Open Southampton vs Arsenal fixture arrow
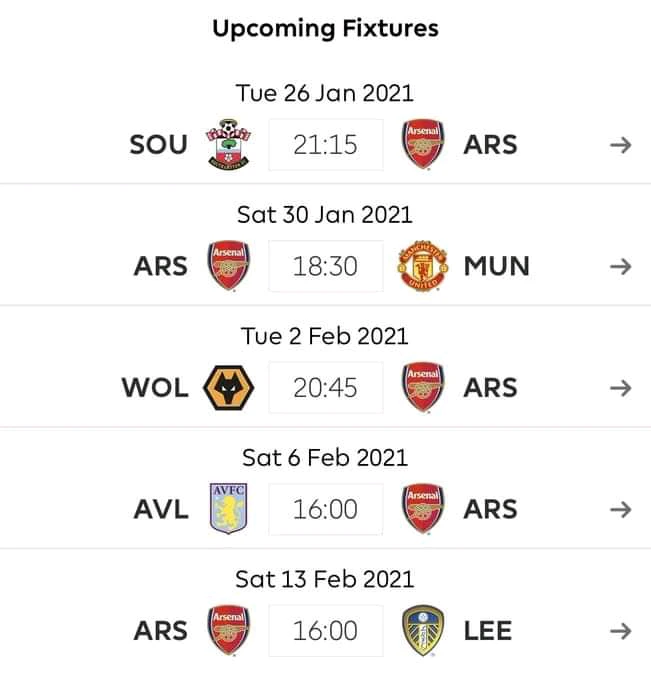 620,145
